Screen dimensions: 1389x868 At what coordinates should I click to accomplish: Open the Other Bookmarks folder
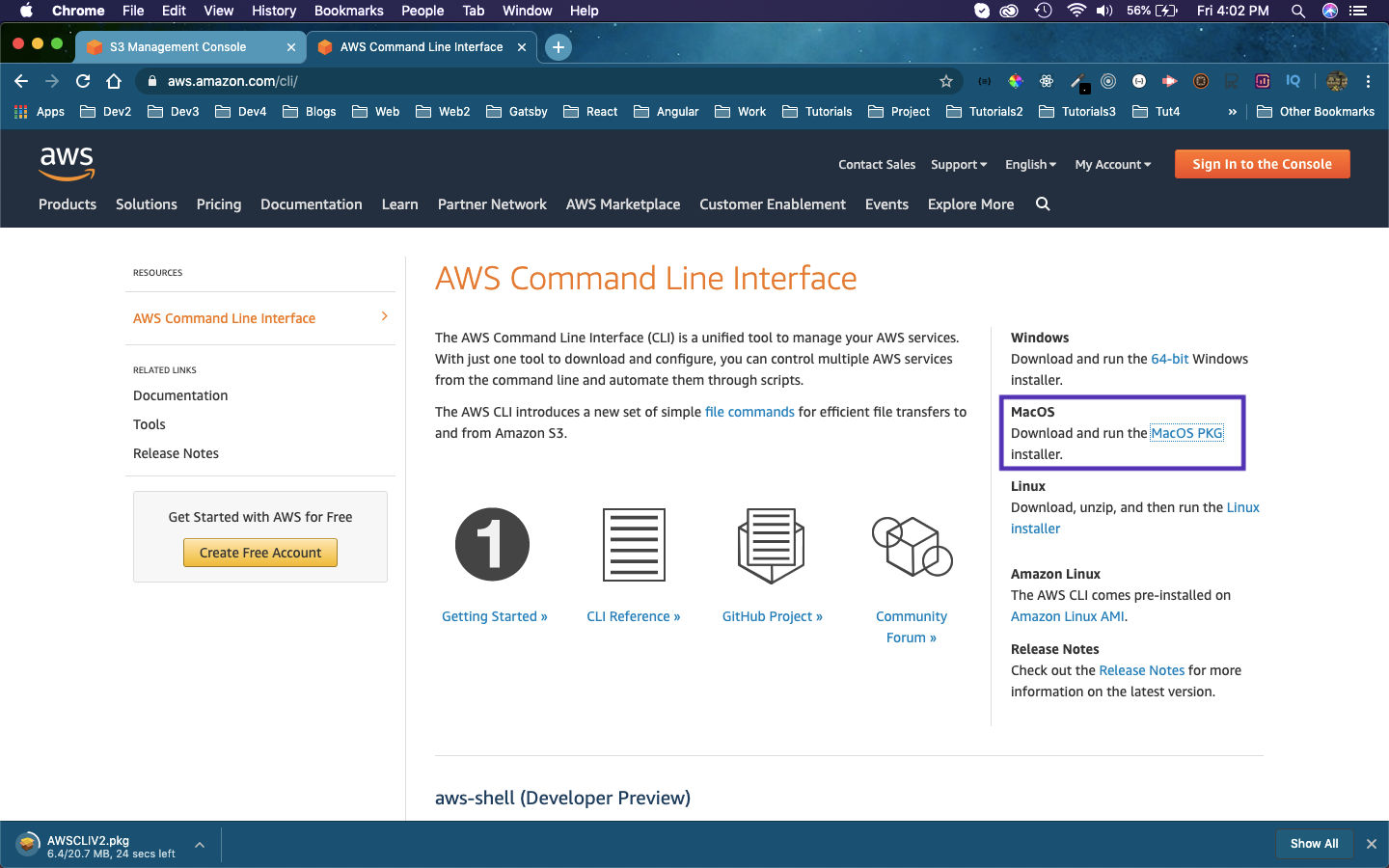tap(1316, 111)
